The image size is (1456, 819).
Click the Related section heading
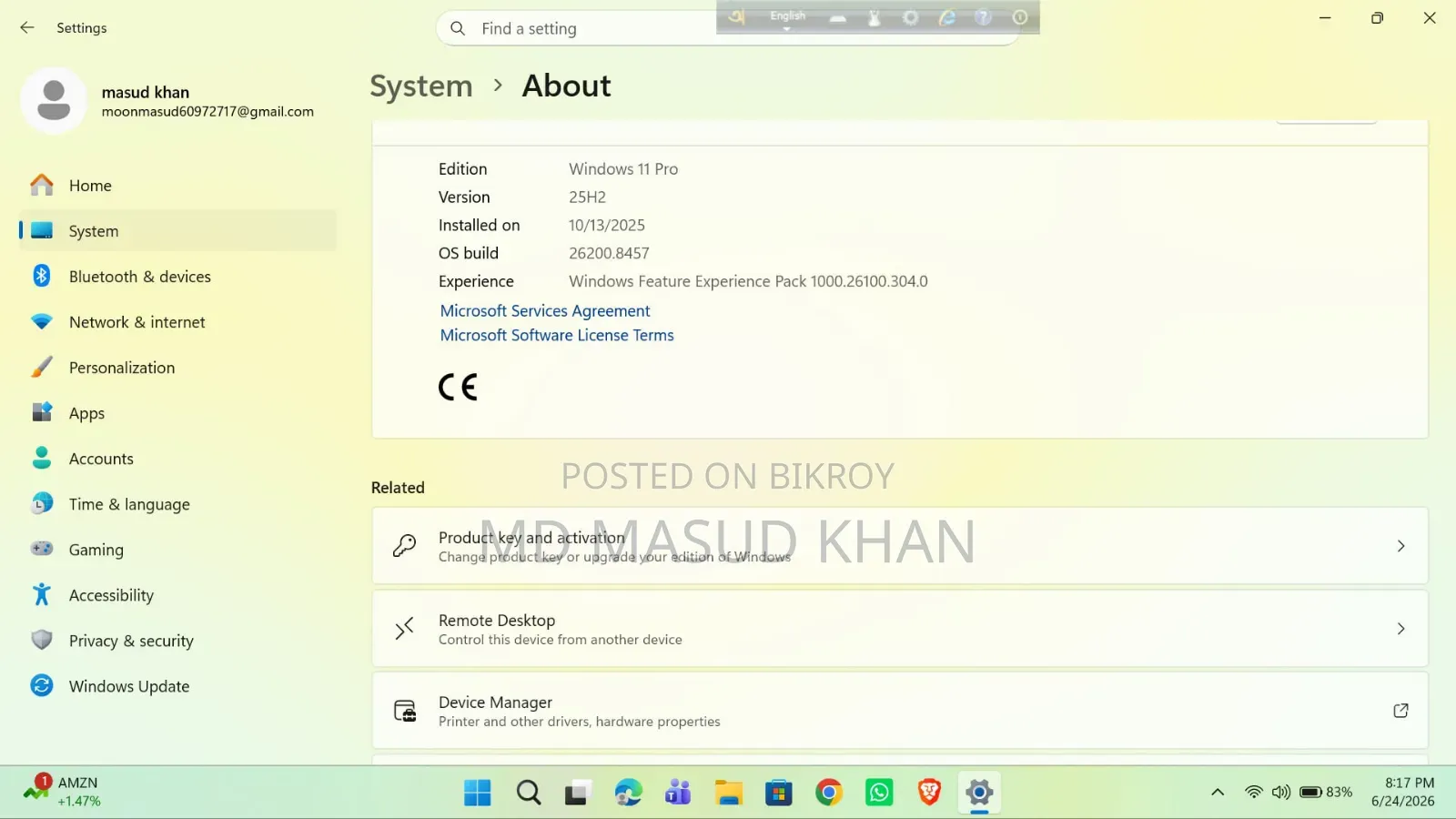coord(398,488)
